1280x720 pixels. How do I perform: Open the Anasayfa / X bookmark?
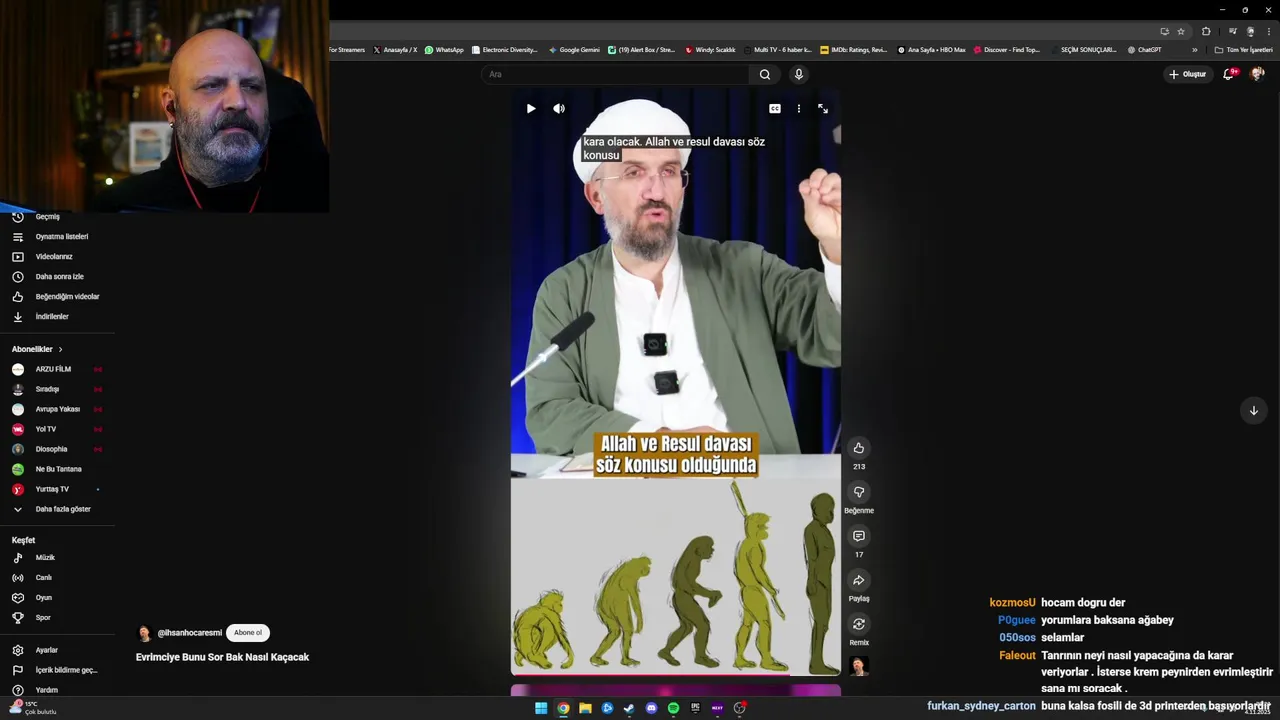point(395,50)
